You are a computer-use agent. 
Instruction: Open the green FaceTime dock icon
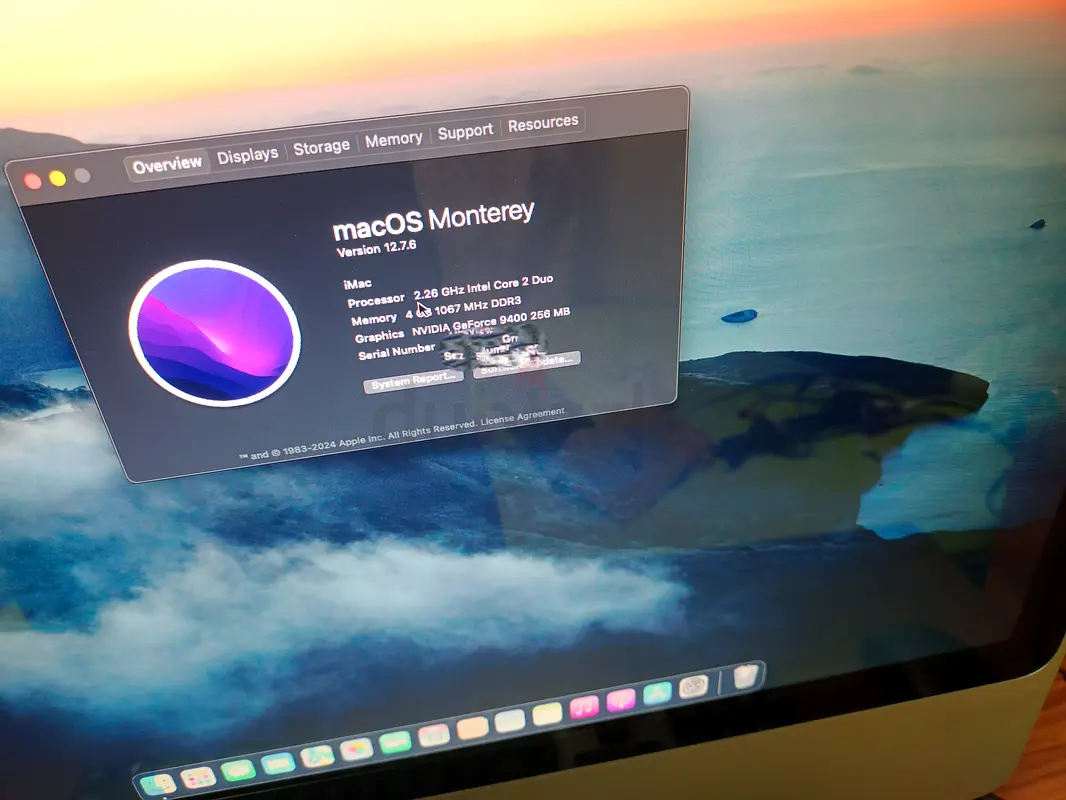[x=396, y=742]
